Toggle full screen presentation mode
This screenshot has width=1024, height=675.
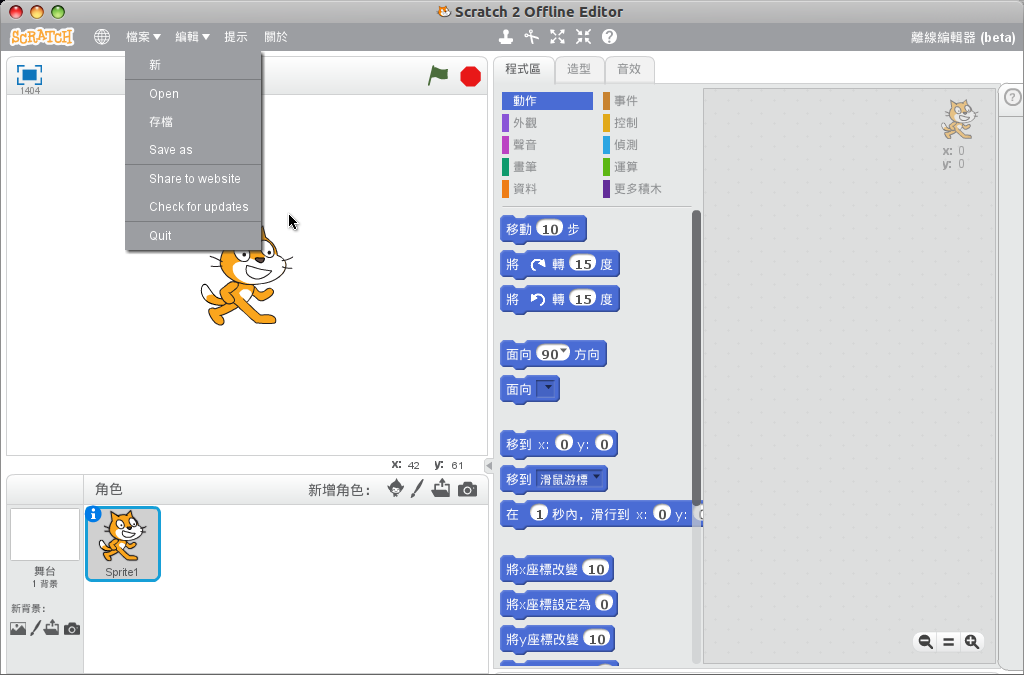coord(29,75)
